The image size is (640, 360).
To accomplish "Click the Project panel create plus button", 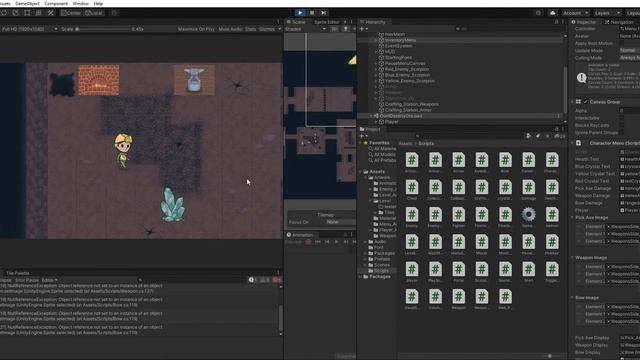I will pos(363,136).
